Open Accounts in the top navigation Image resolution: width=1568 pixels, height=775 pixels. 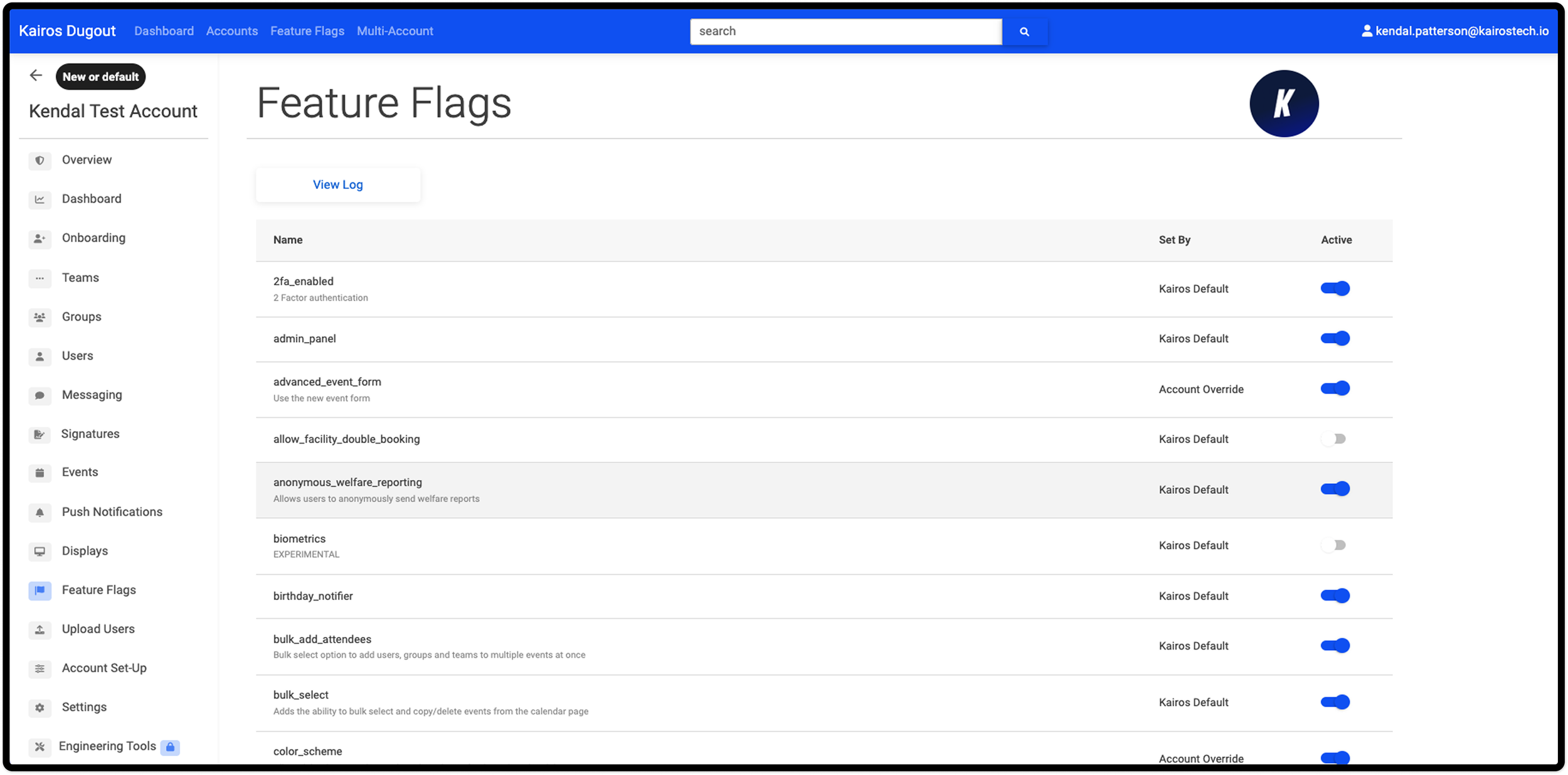[231, 31]
